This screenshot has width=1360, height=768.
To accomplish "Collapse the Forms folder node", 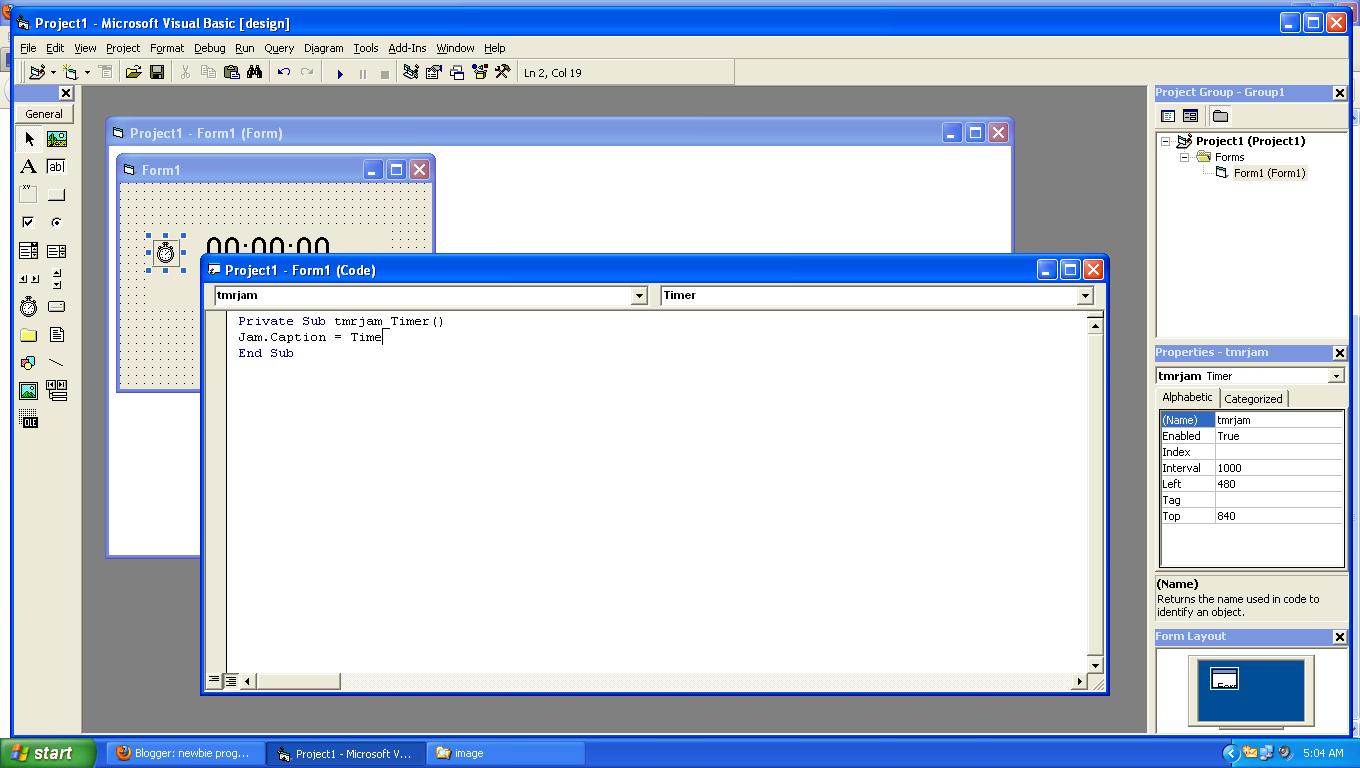I will point(1185,157).
